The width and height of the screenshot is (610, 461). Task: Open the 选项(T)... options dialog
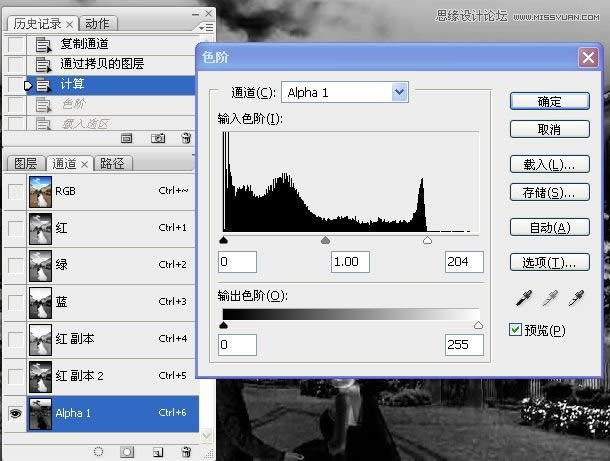point(548,263)
